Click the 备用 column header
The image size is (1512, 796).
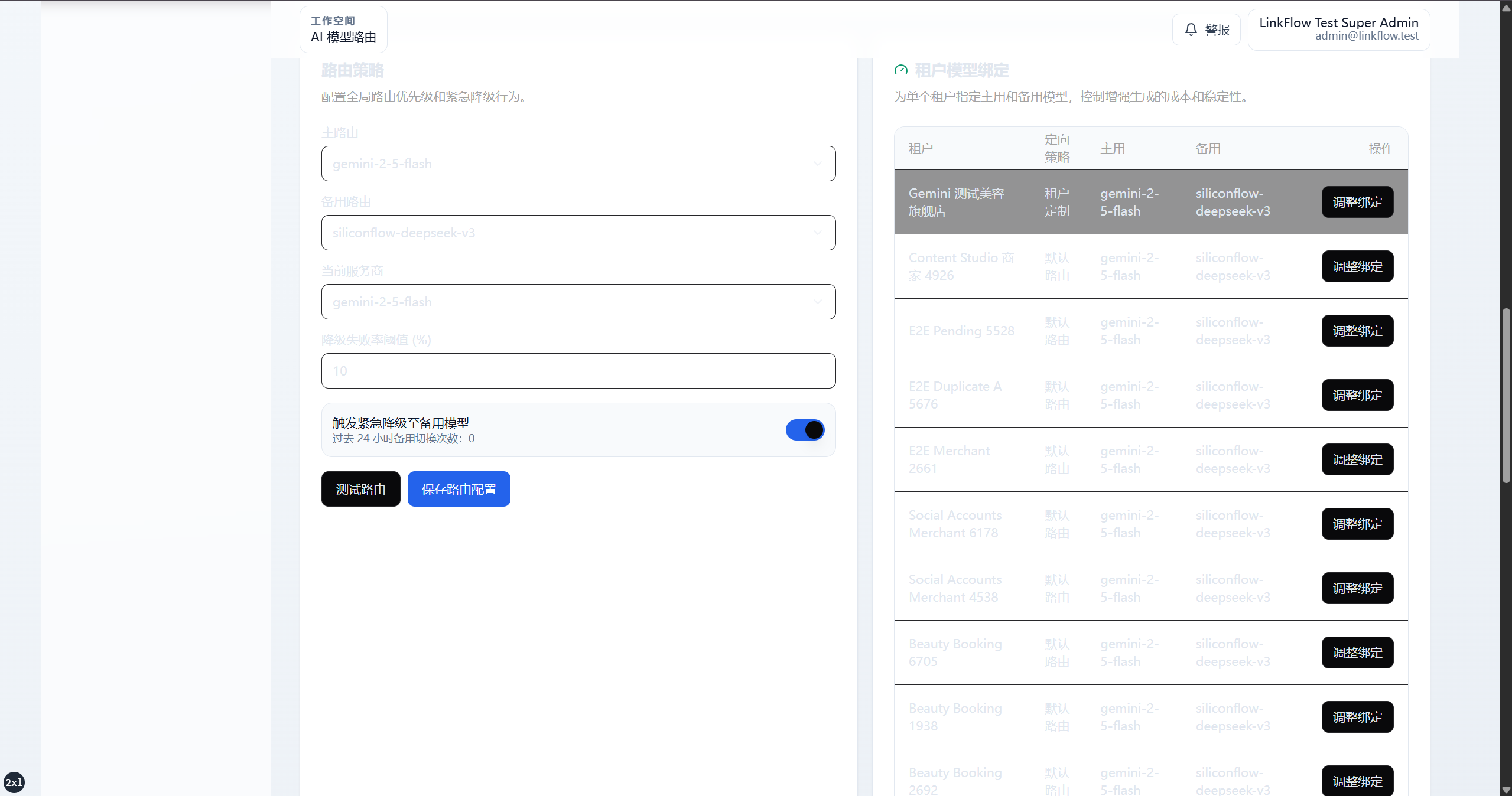click(1208, 149)
